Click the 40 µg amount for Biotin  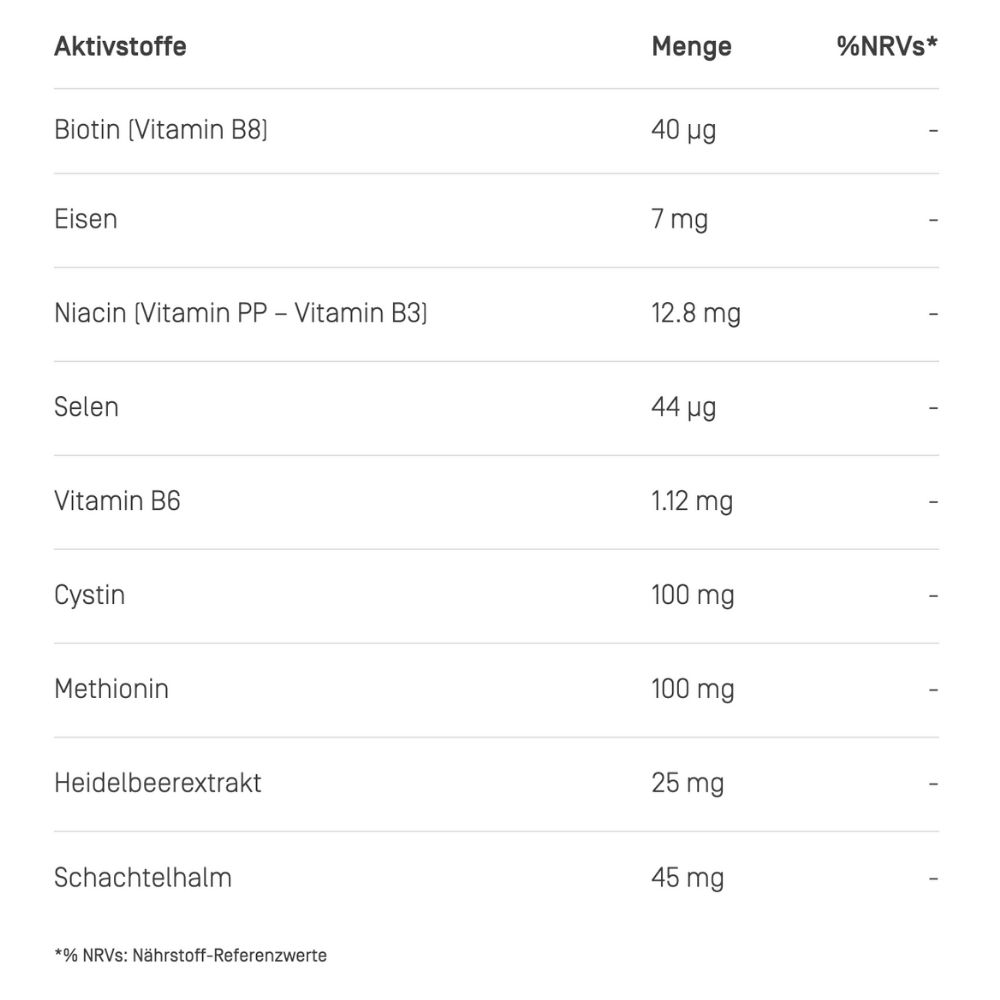click(684, 130)
